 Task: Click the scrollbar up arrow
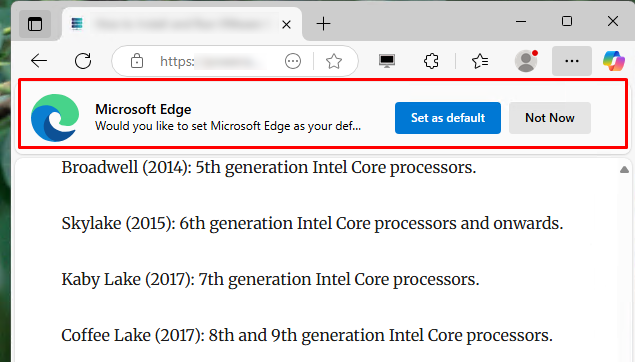point(624,170)
